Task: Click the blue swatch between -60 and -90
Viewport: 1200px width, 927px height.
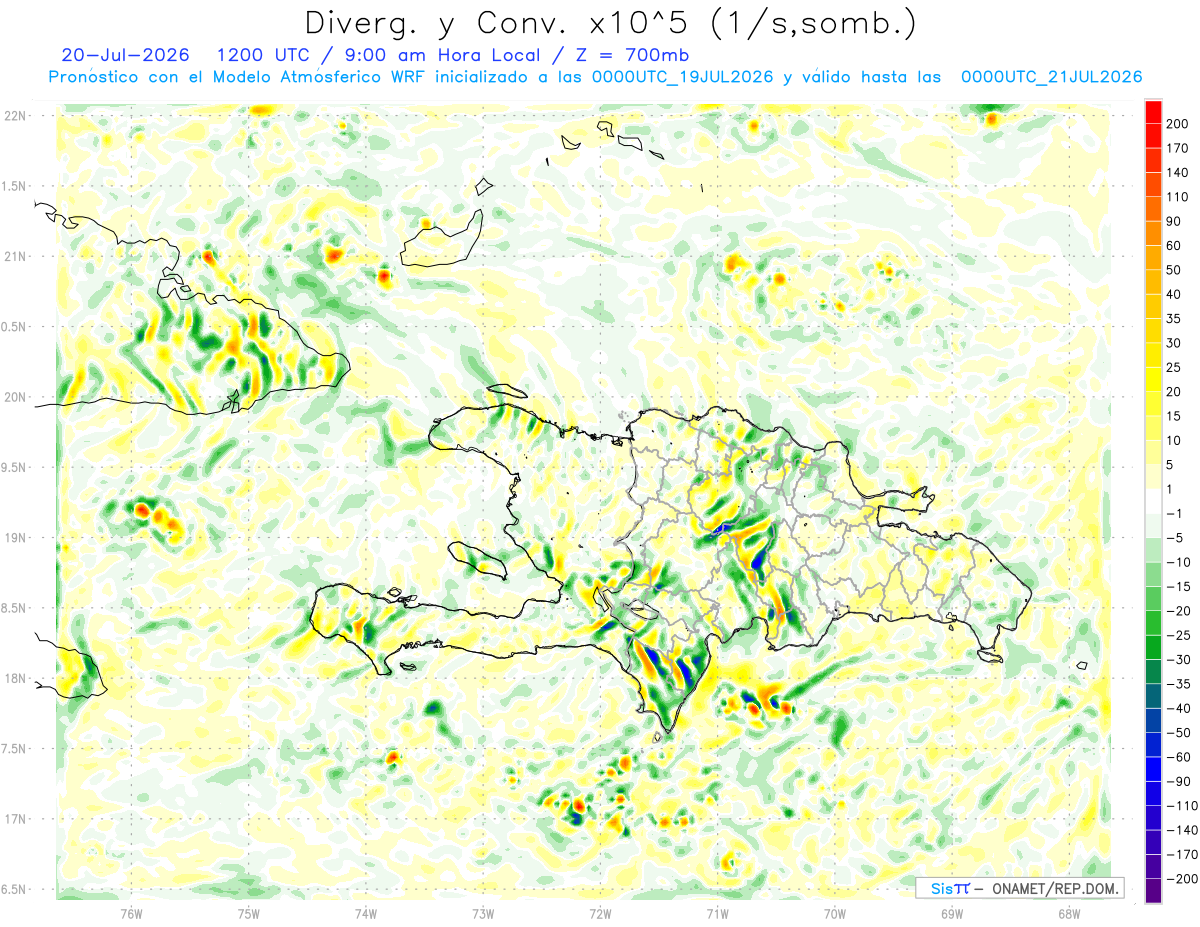Action: point(1153,769)
